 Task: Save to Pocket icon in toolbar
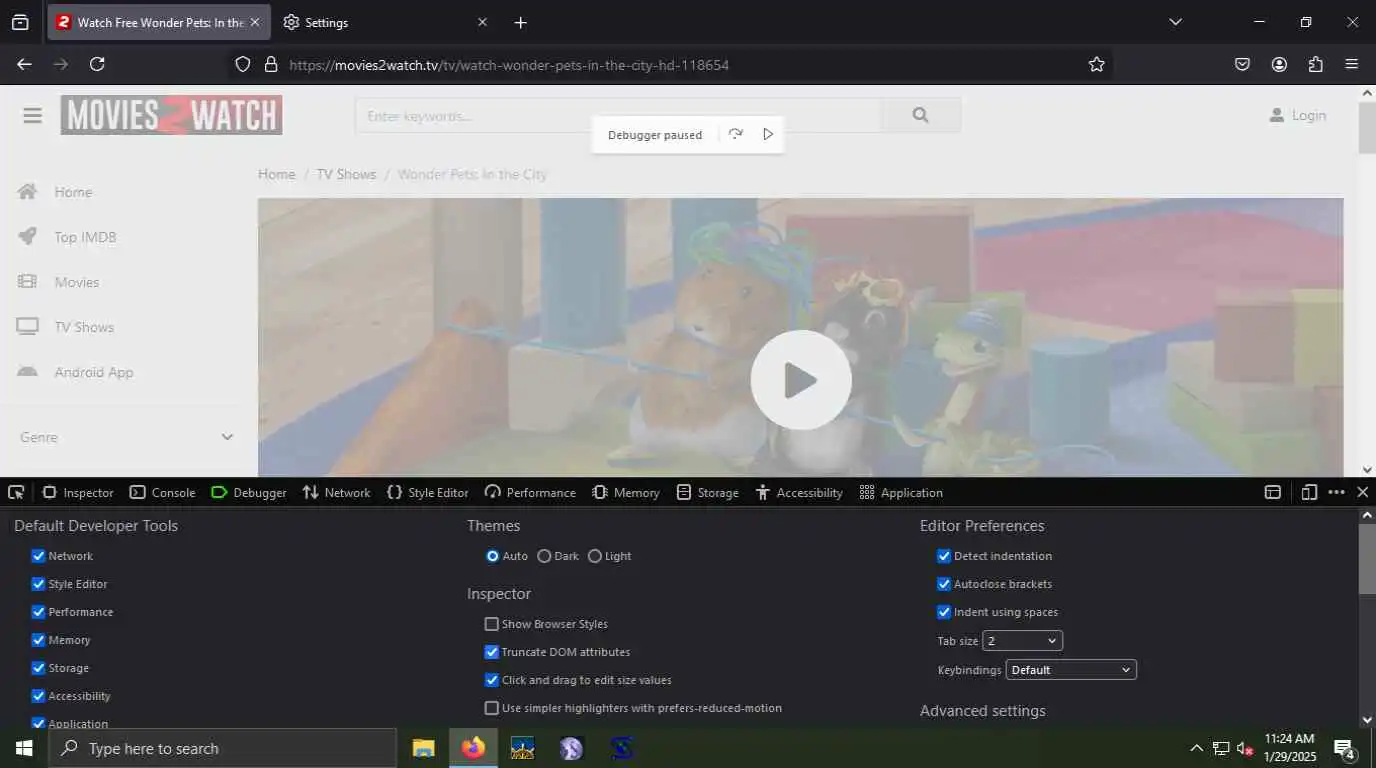tap(1242, 64)
